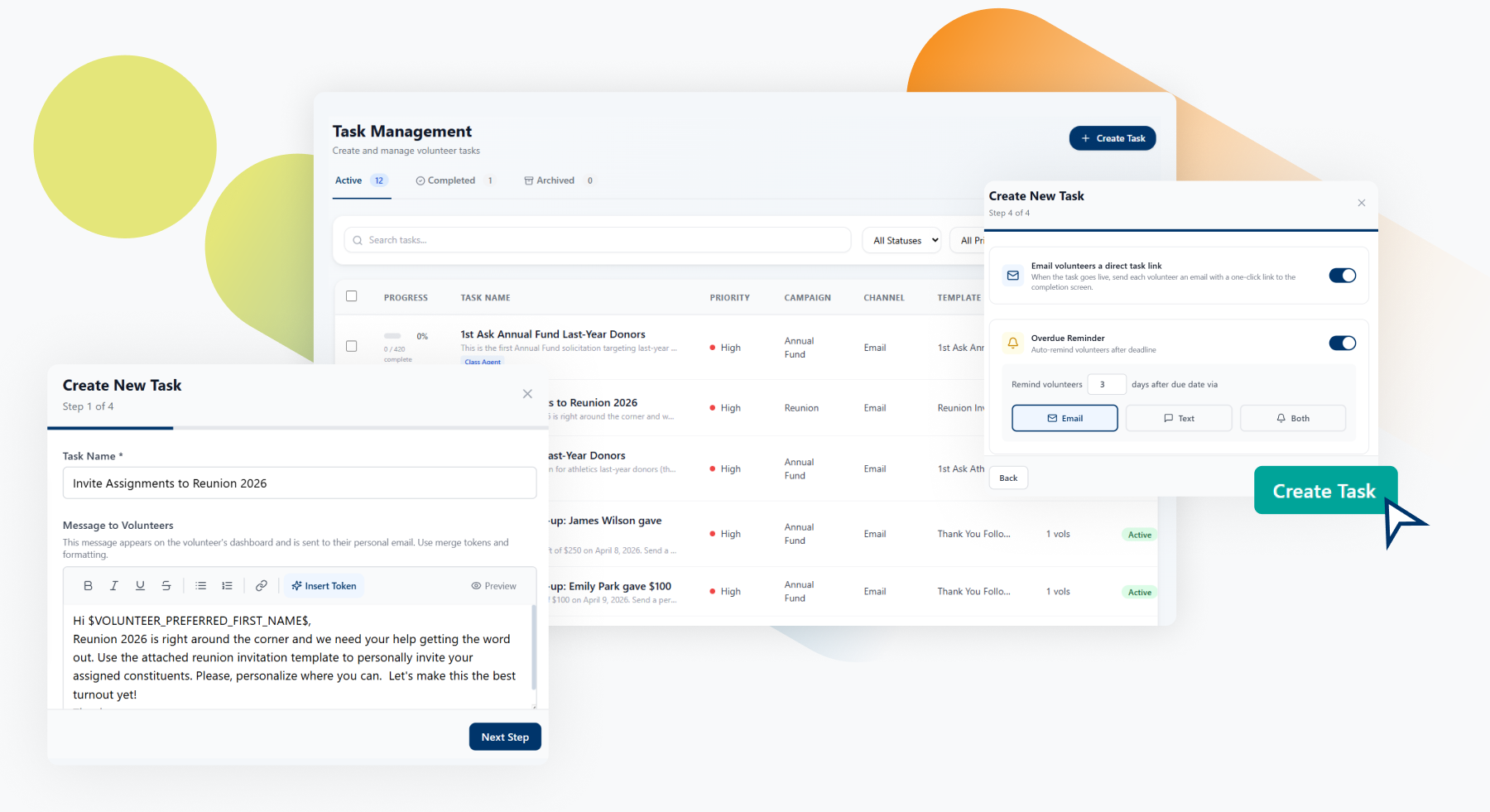Click the Task Name input field

coord(300,483)
